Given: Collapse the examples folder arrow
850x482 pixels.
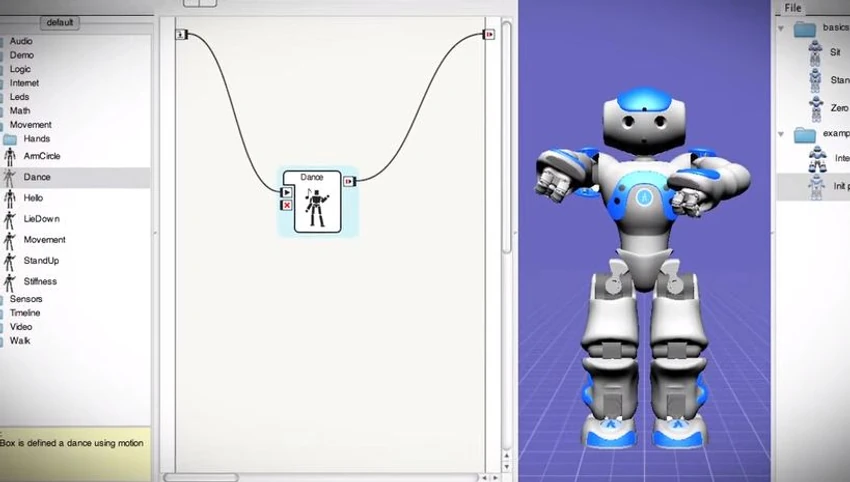Looking at the screenshot, I should pyautogui.click(x=781, y=134).
